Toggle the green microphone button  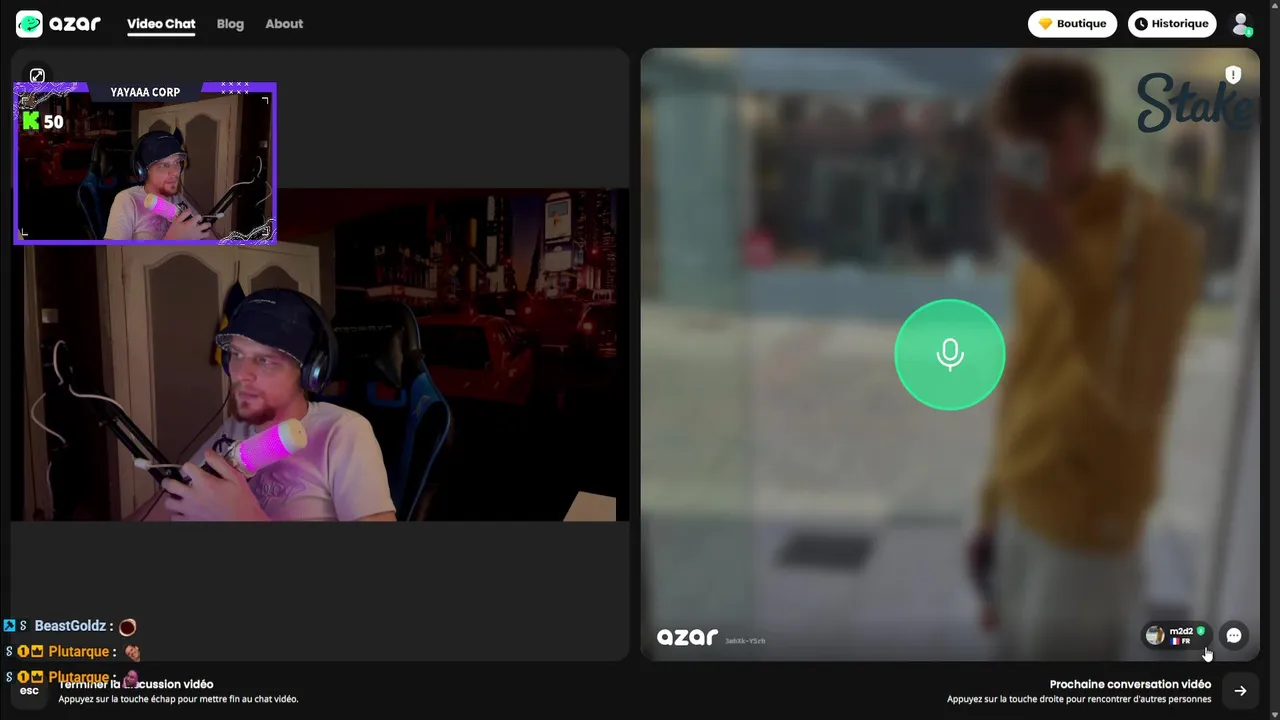[949, 354]
